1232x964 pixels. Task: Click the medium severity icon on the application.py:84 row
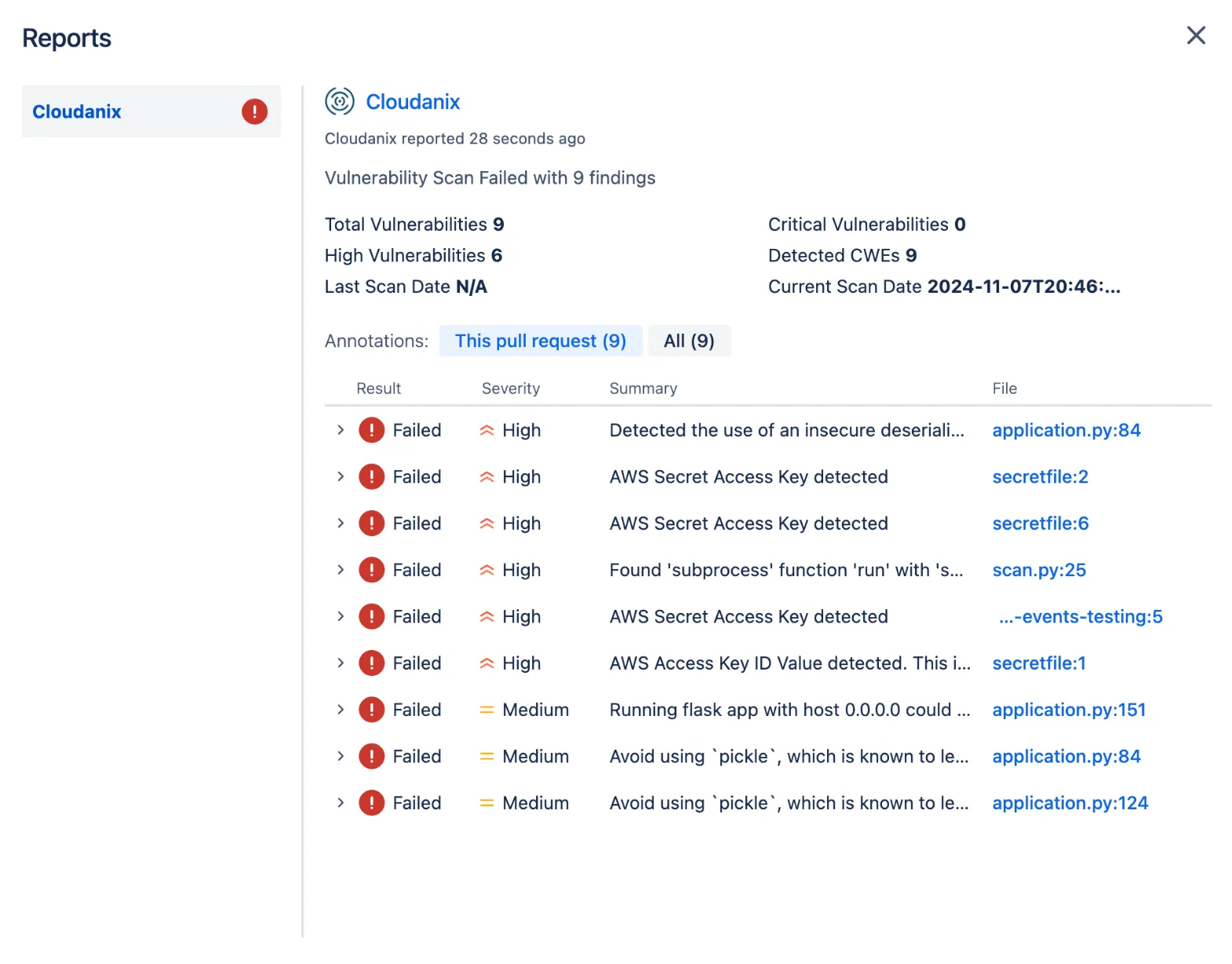coord(487,756)
